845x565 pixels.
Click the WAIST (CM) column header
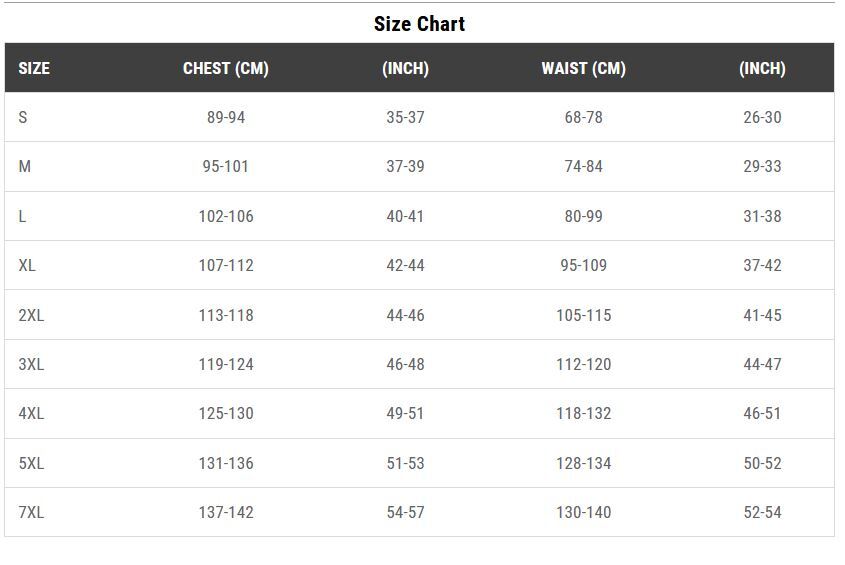584,68
